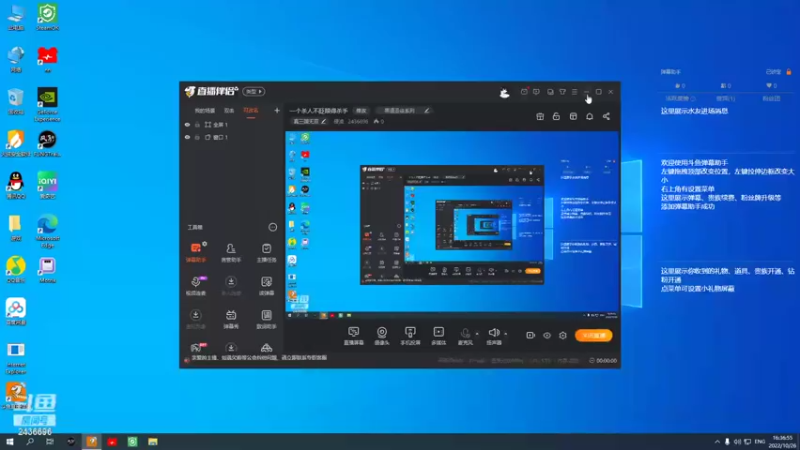Add 手机投屏 phone mirroring source
The height and width of the screenshot is (450, 800).
[x=410, y=336]
